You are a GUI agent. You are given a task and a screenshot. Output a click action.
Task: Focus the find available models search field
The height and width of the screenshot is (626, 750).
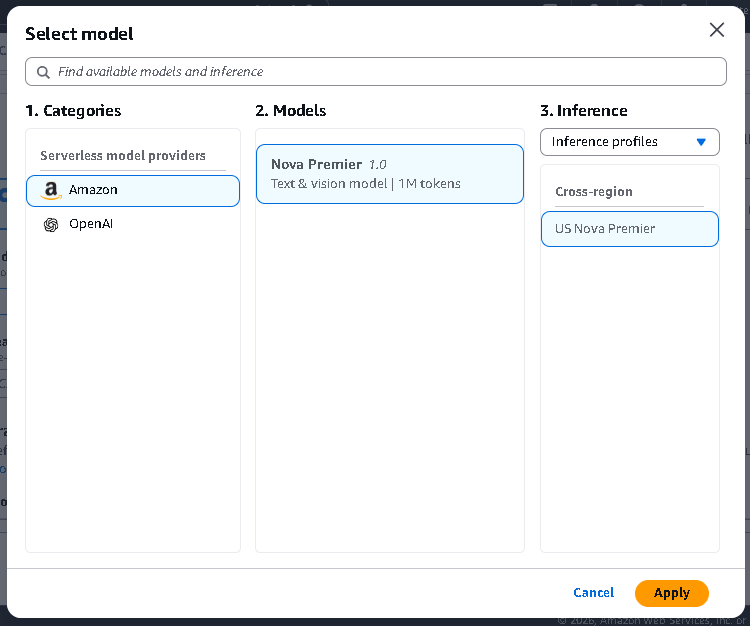click(375, 72)
